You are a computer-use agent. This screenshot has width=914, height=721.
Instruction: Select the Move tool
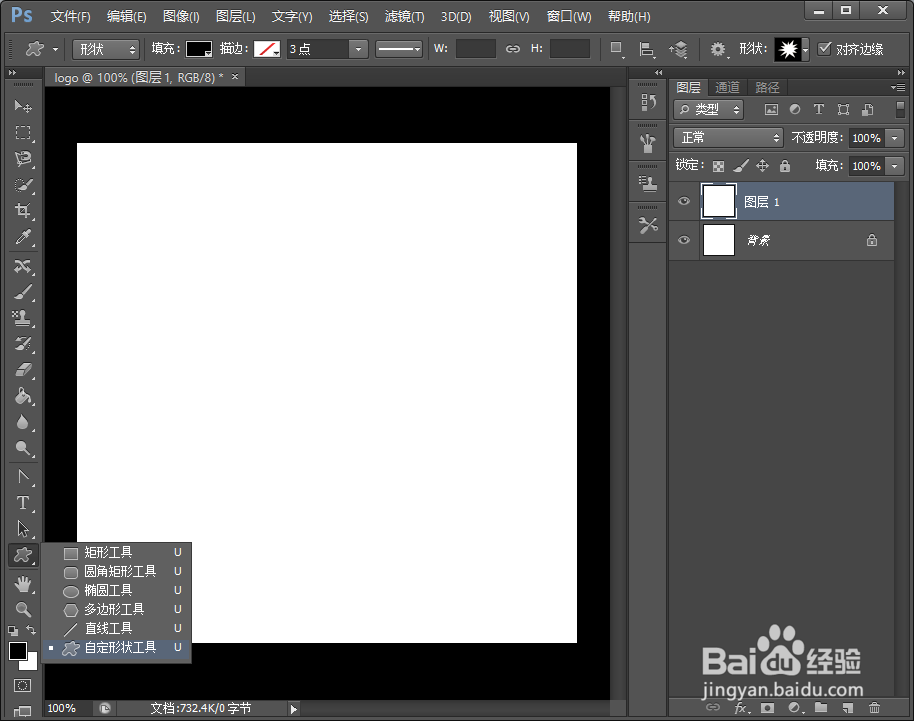23,106
